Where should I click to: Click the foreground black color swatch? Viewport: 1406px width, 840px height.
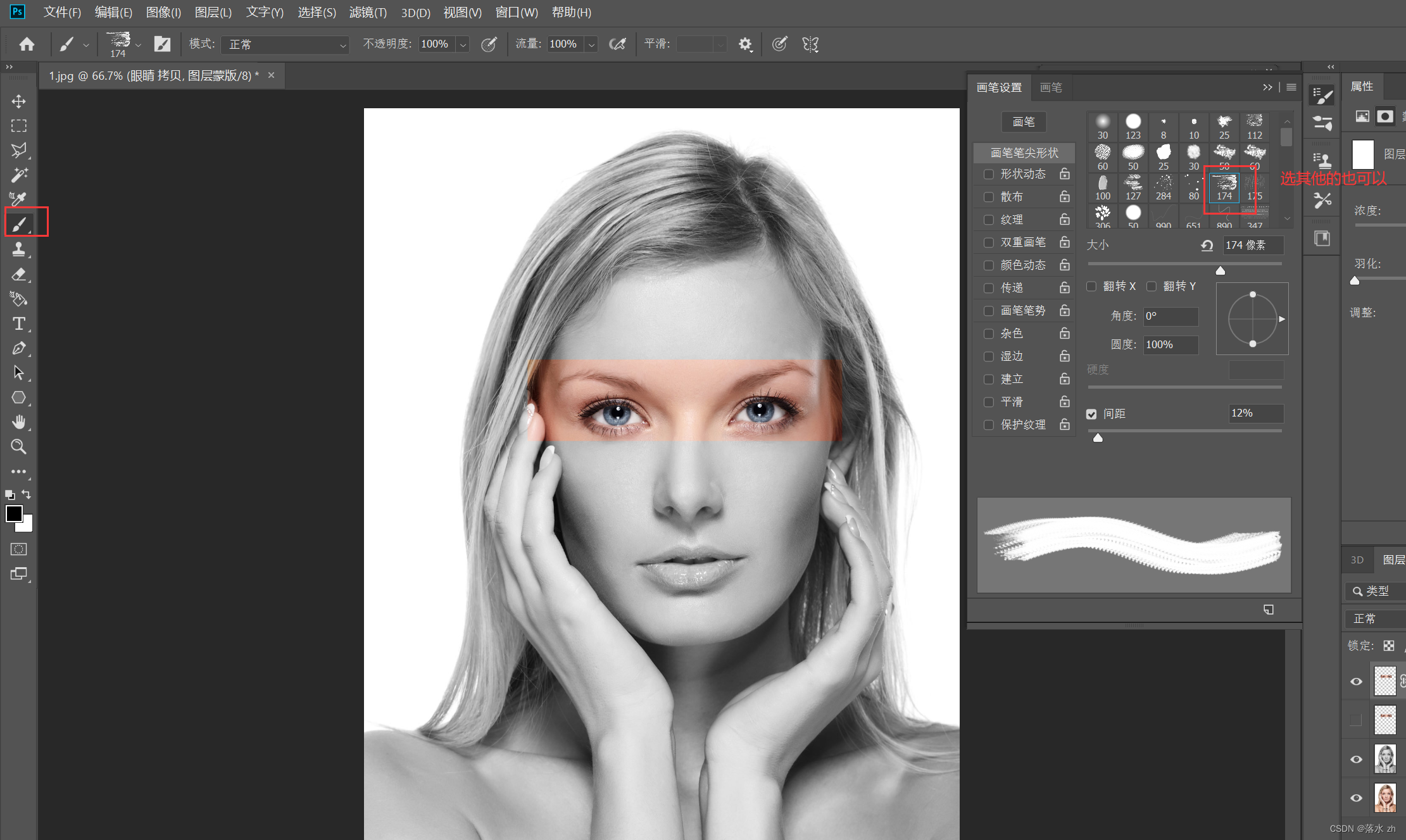pos(13,513)
